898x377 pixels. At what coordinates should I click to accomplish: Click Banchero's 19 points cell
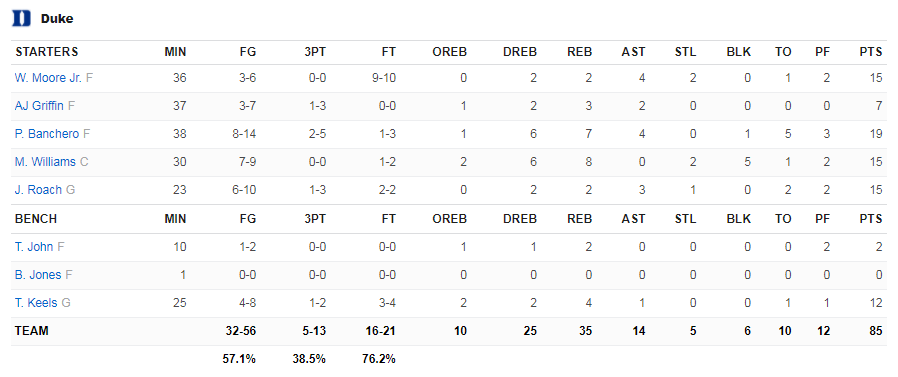876,134
